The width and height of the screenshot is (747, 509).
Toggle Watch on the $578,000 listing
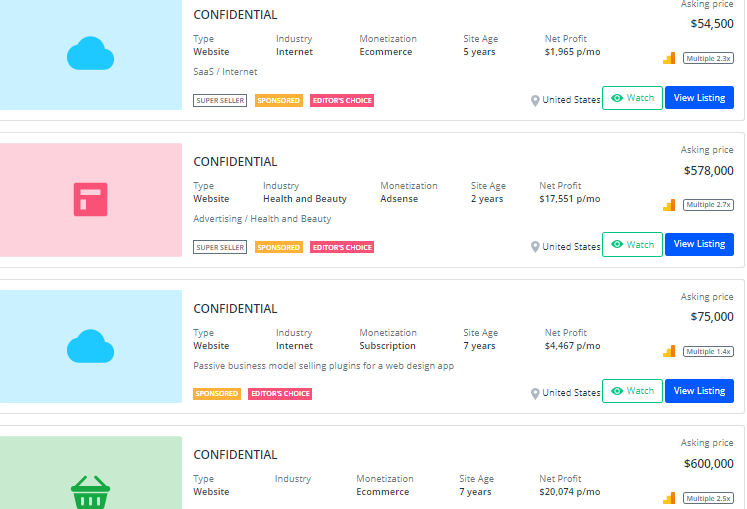(632, 244)
